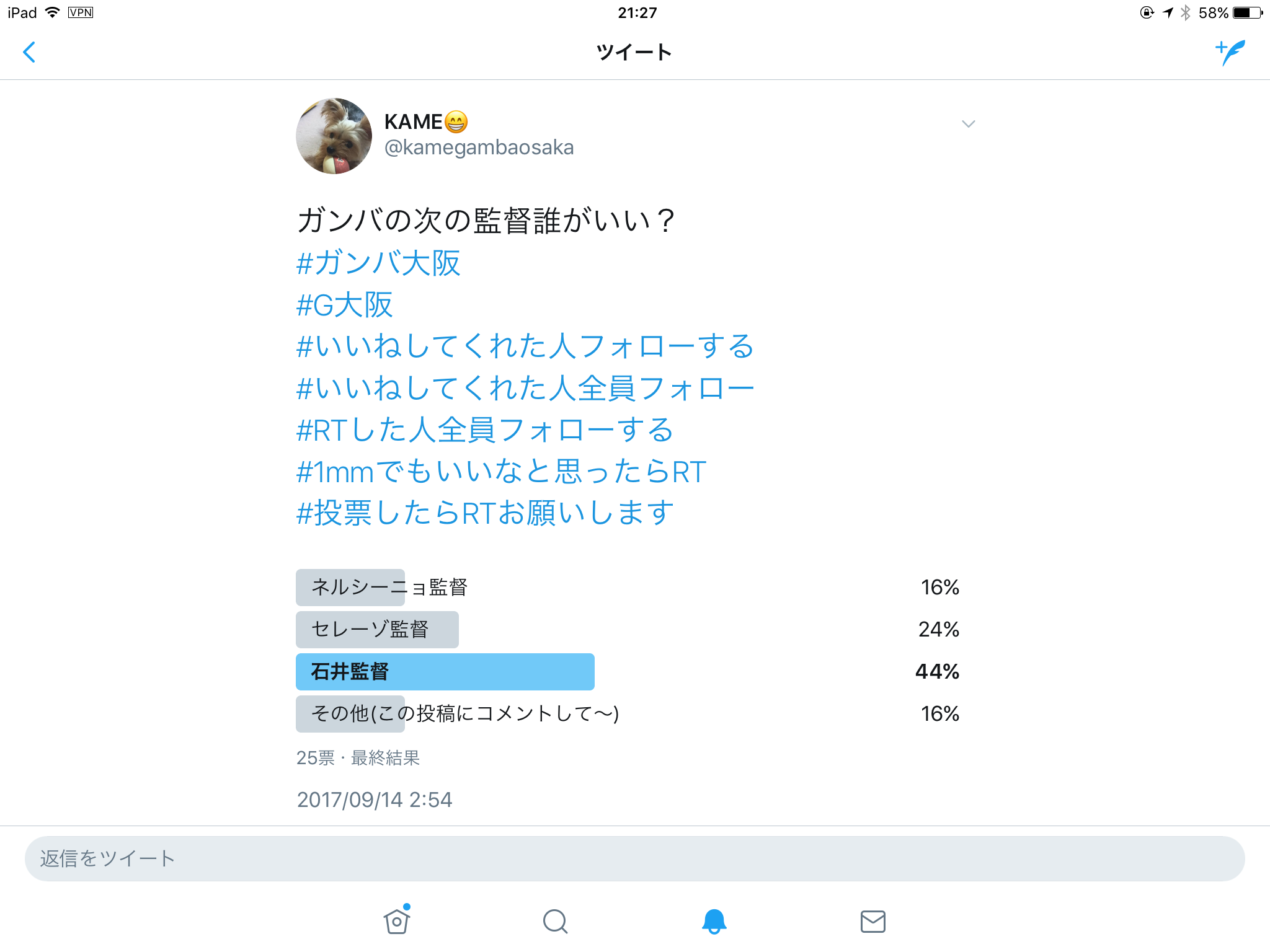Screen dimensions: 1270x952
Task: Tap the Wi-Fi icon in status bar
Action: [x=53, y=12]
